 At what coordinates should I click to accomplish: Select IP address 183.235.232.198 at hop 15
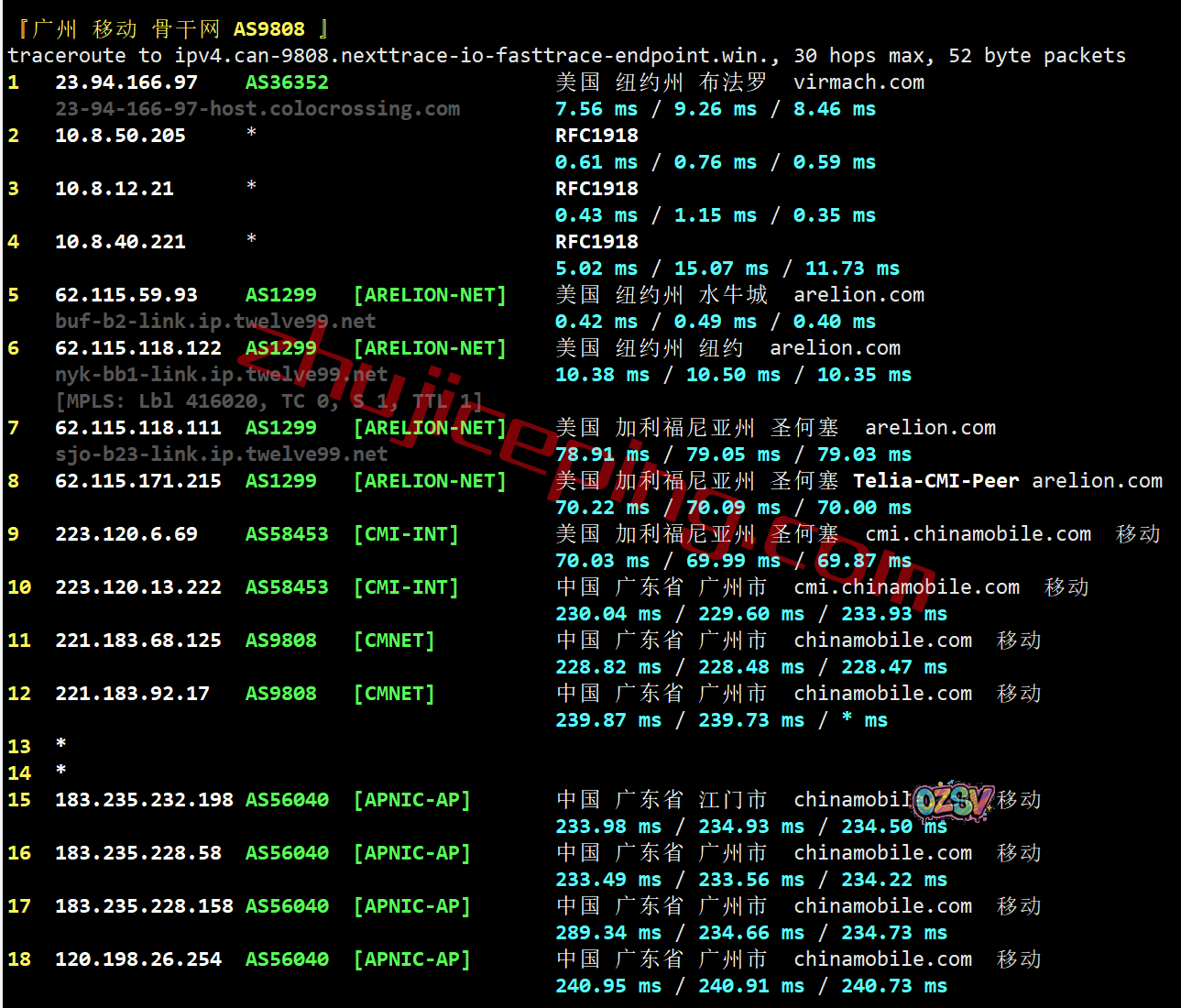(144, 800)
